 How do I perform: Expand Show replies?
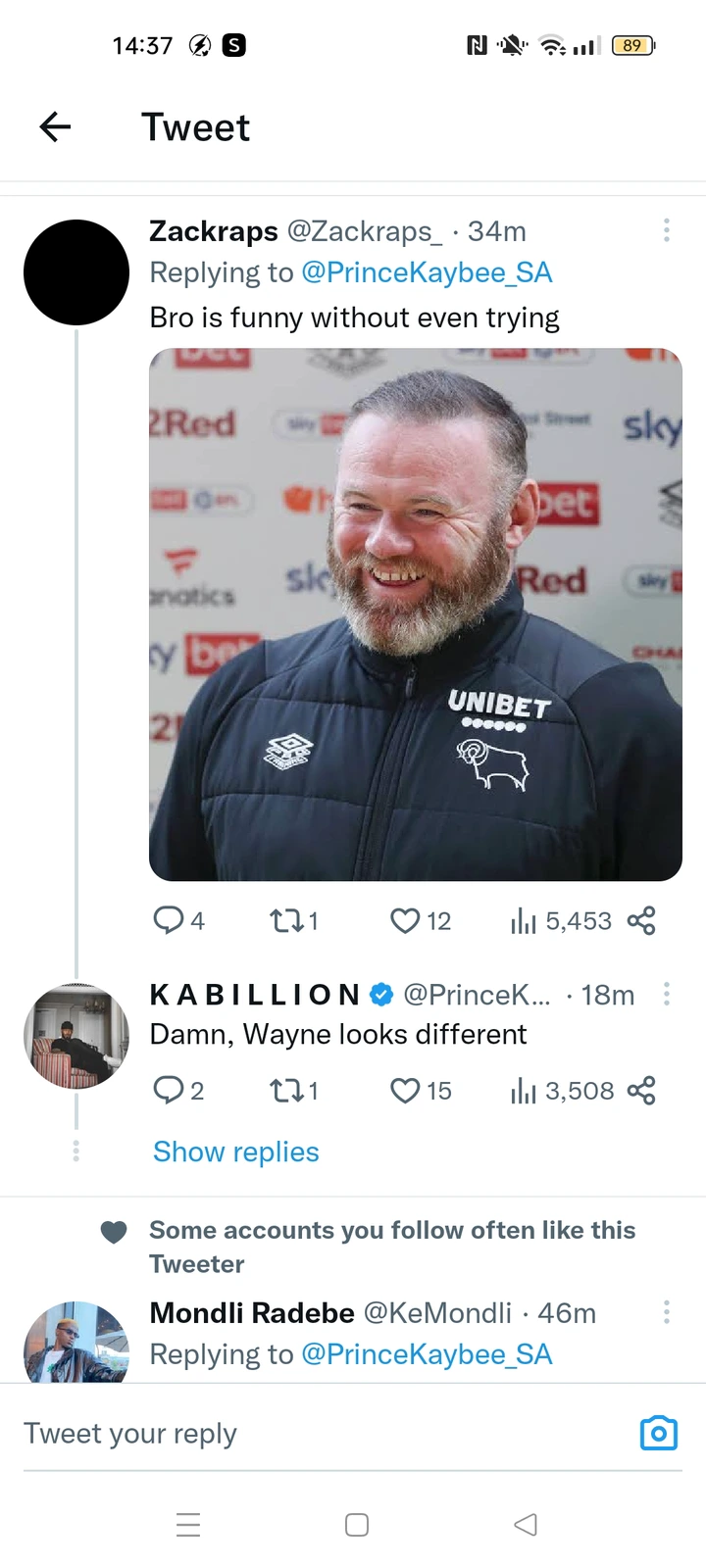236,1151
